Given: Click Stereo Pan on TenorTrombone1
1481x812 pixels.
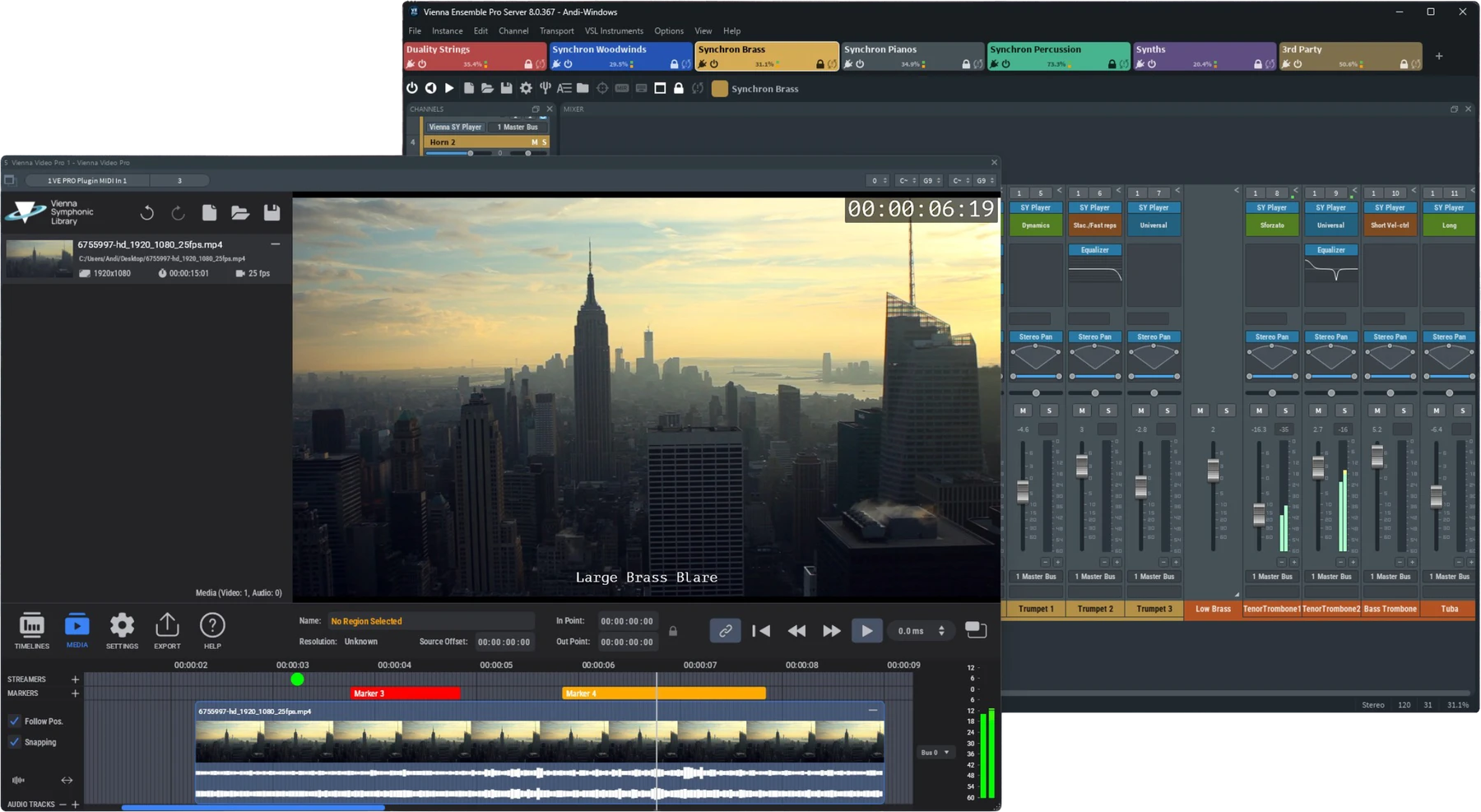Looking at the screenshot, I should (1272, 337).
